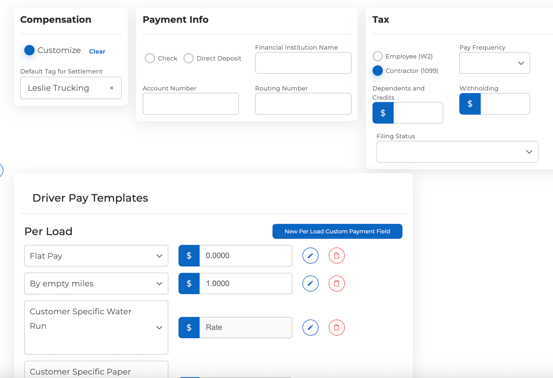Click the Per Load section heading
This screenshot has height=378, width=553.
(x=48, y=231)
